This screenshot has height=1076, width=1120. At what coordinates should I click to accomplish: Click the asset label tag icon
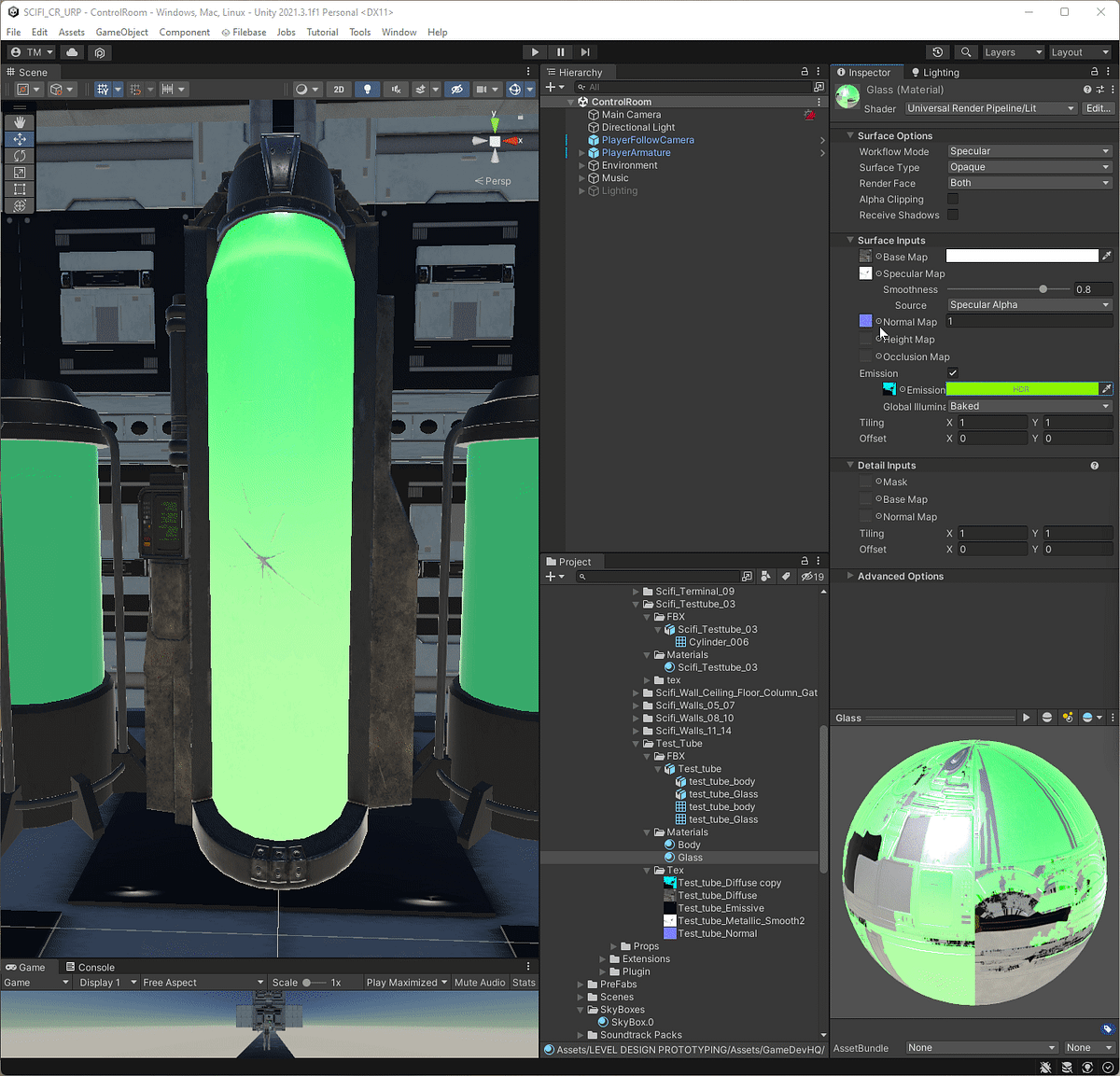(x=1107, y=1029)
